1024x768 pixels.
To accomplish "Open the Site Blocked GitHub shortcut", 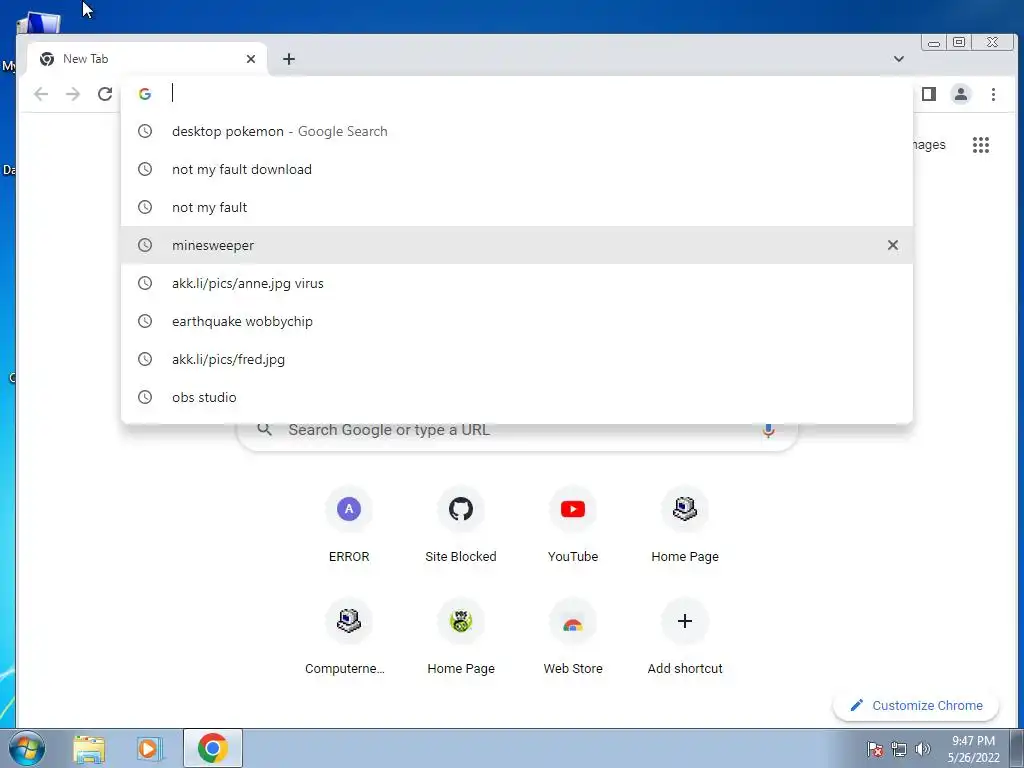I will 460,525.
